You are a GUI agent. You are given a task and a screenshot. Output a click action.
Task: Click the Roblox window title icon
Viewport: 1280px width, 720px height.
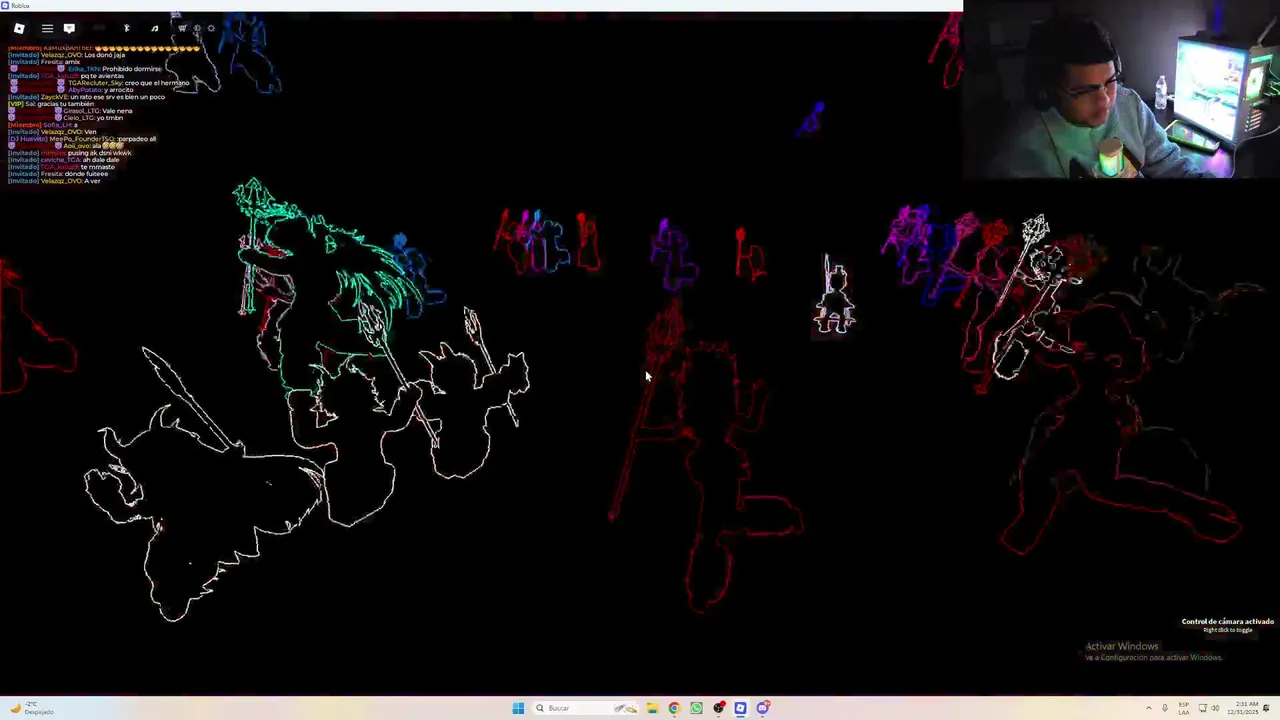(x=5, y=5)
